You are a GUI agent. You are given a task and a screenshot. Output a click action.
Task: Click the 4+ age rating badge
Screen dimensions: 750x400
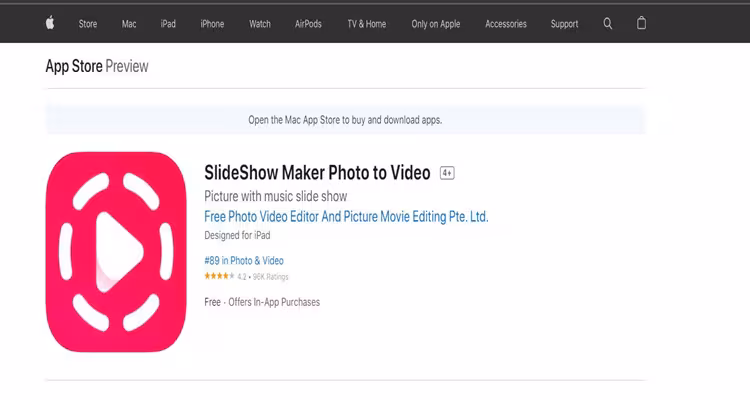pyautogui.click(x=447, y=173)
